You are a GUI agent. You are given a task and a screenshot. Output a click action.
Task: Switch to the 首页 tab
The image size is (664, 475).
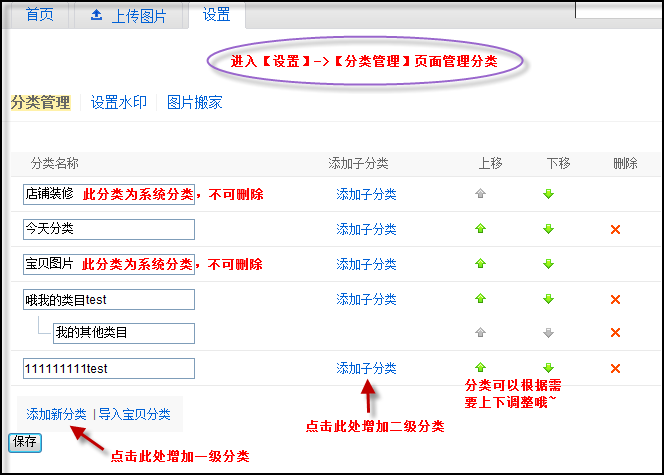(x=39, y=15)
